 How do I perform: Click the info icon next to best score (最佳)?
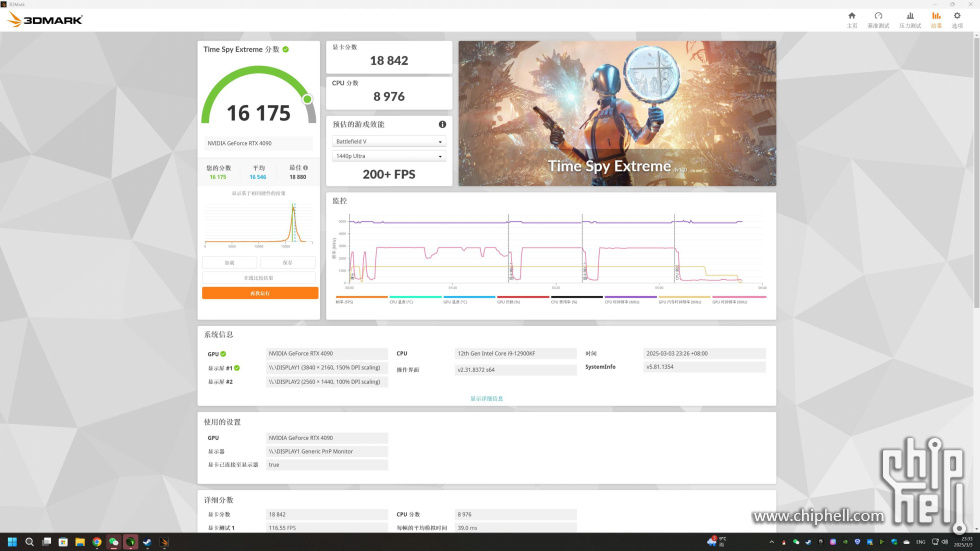(x=306, y=167)
